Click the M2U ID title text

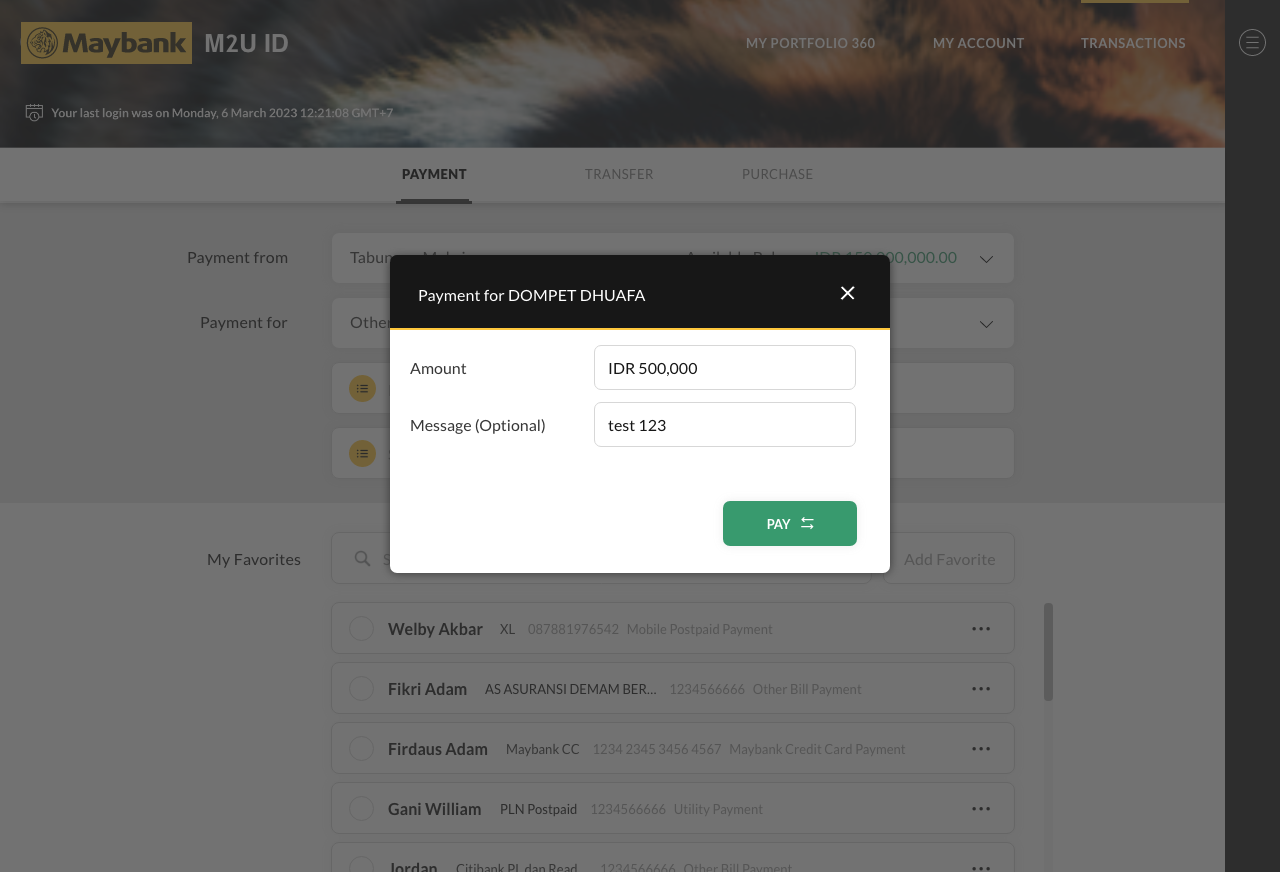[x=246, y=43]
